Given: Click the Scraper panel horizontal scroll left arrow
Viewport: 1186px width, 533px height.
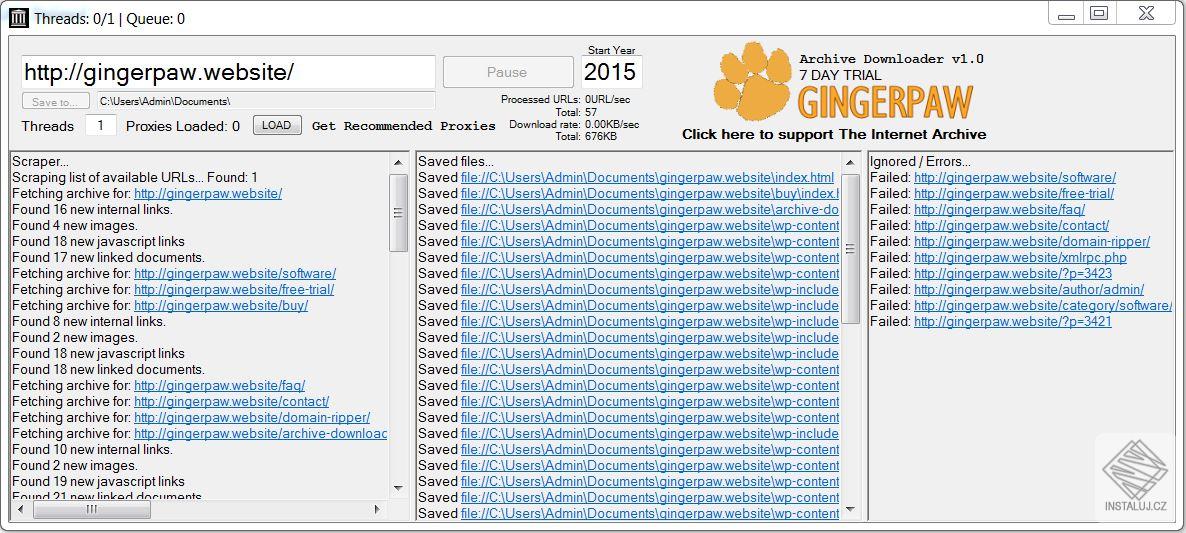Looking at the screenshot, I should coord(21,510).
